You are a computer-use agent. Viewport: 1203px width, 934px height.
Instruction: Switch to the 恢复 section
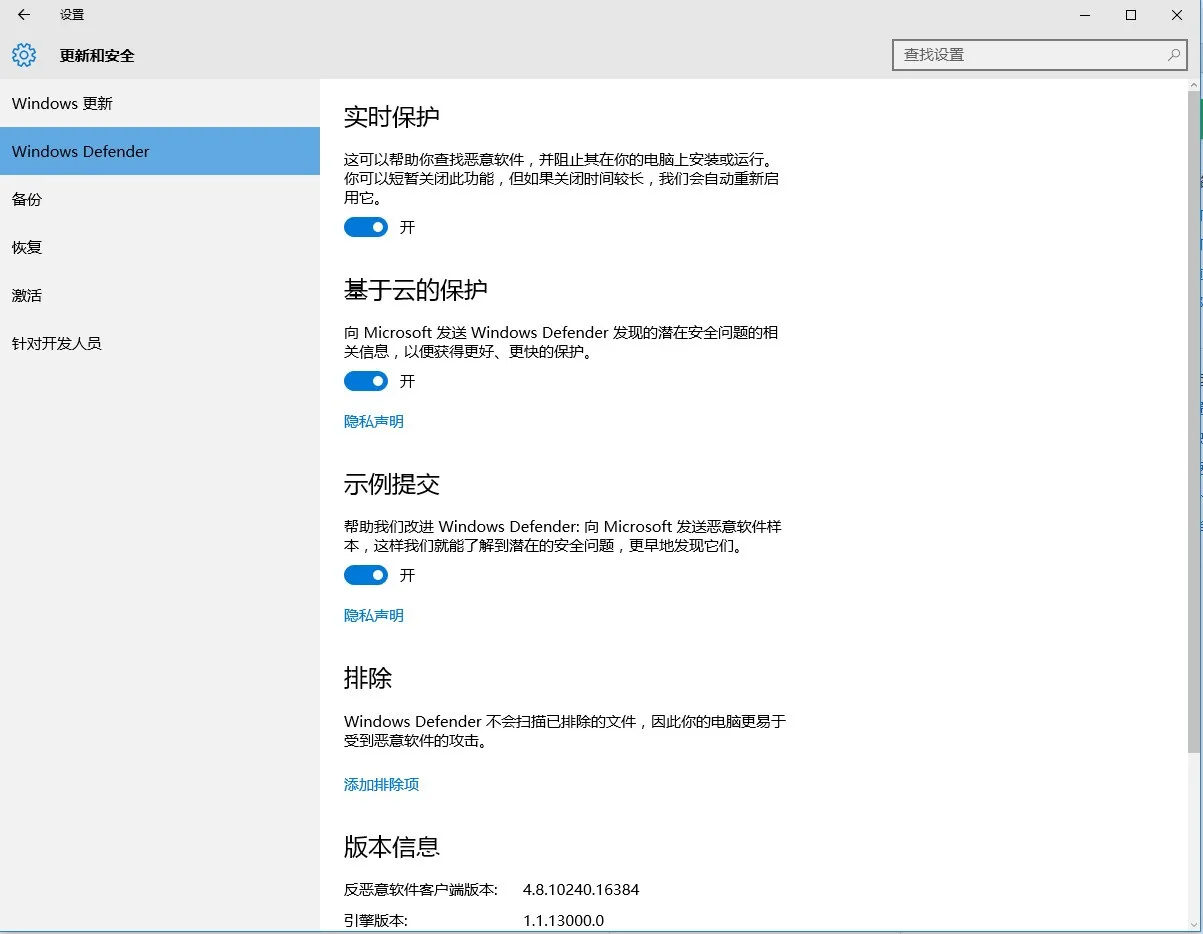click(x=26, y=247)
